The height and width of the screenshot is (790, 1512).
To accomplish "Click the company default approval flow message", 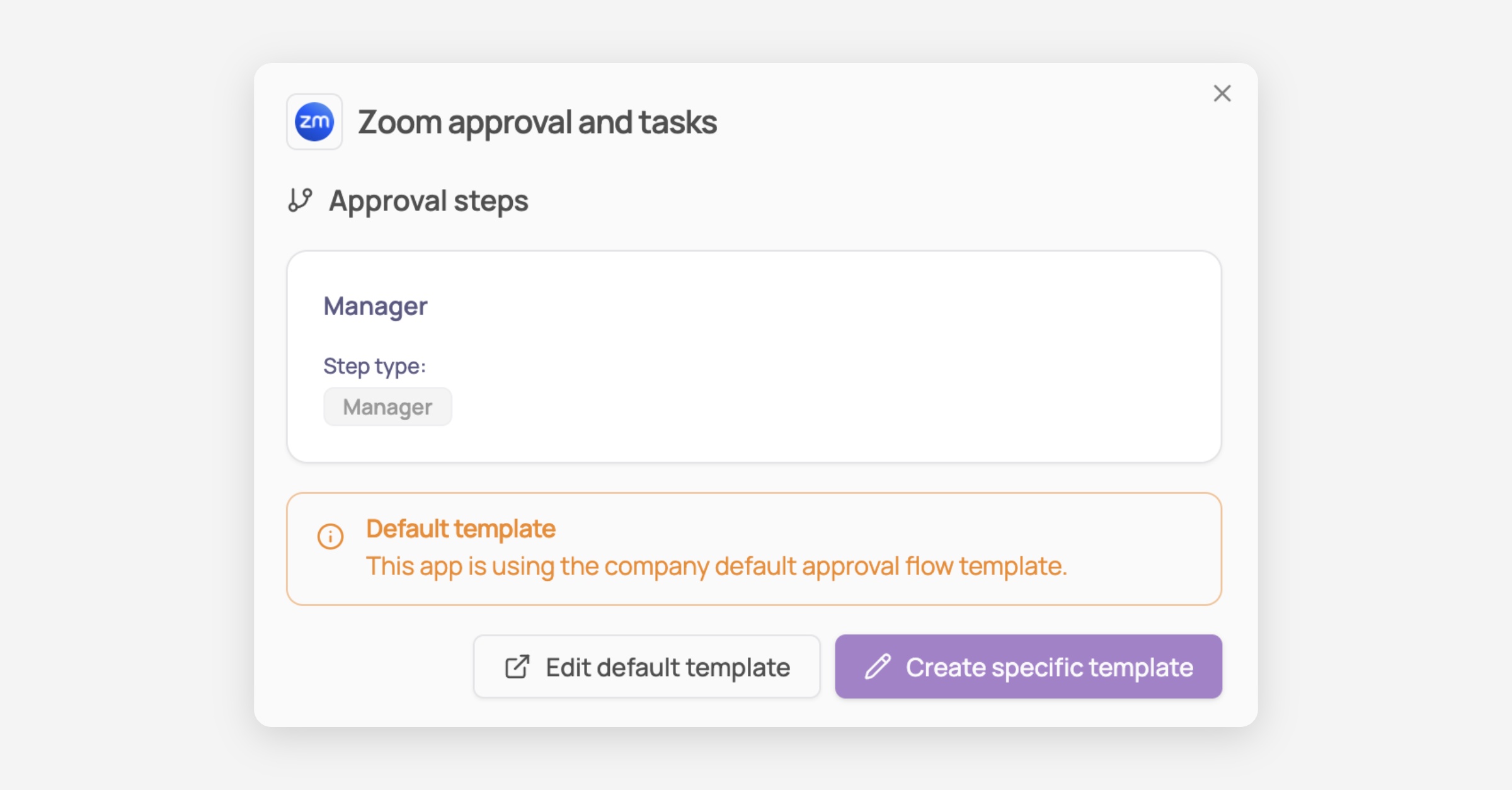I will coord(716,566).
